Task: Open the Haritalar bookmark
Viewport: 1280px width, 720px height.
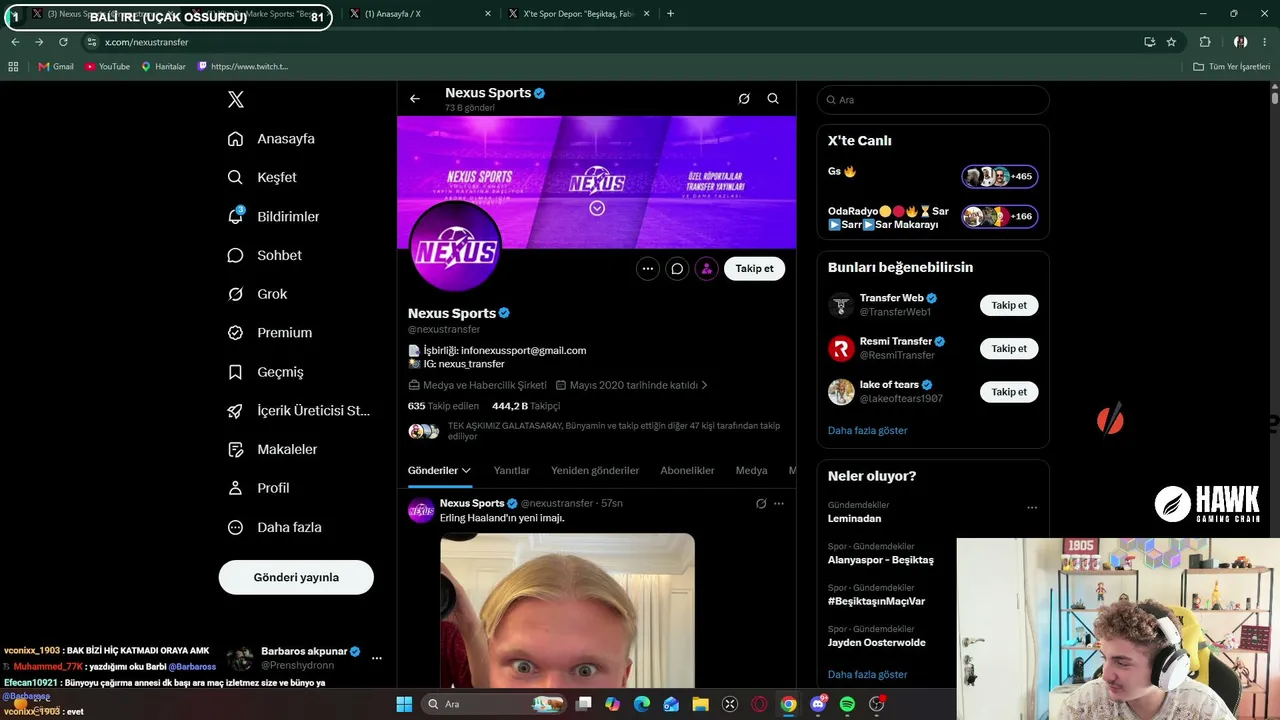Action: [x=163, y=67]
